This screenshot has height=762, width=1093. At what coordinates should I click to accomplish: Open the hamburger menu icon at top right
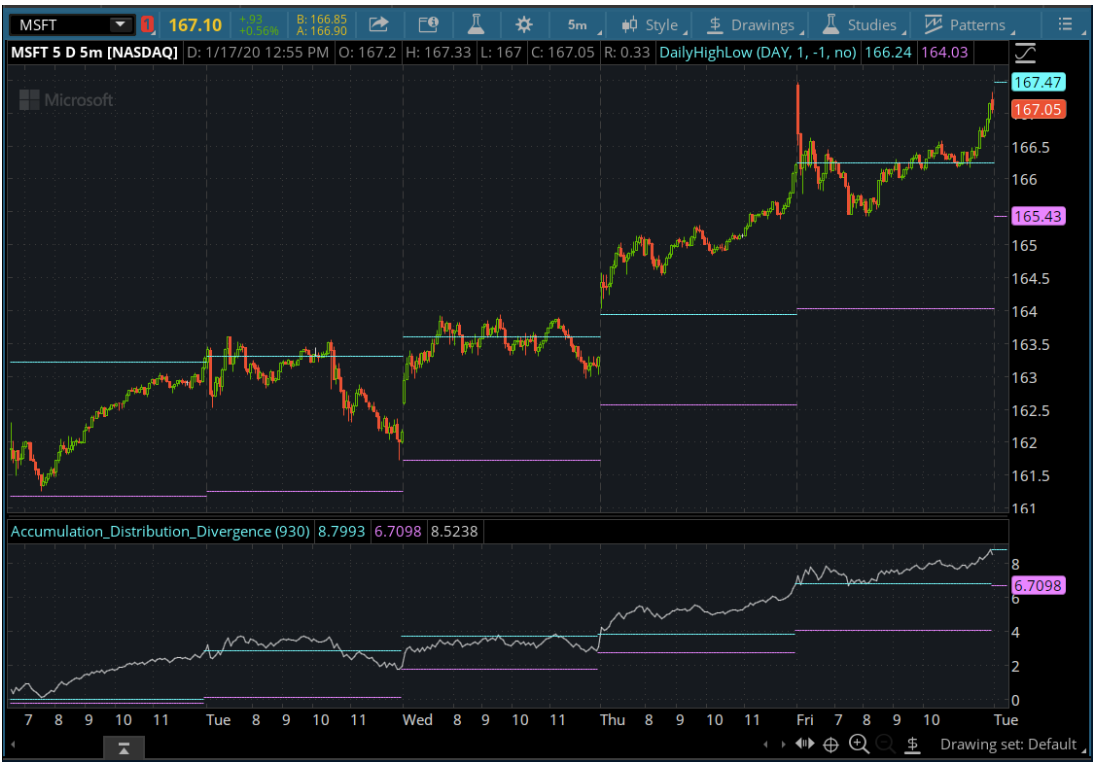pos(1065,24)
